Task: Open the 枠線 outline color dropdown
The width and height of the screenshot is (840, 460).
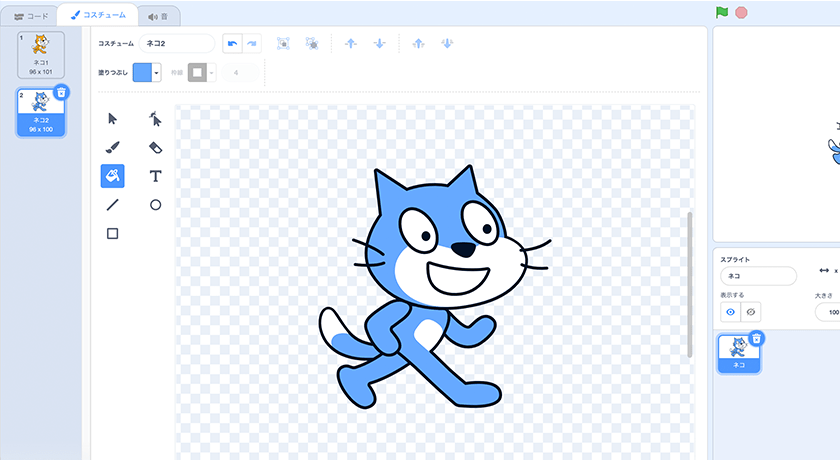Action: [212, 72]
